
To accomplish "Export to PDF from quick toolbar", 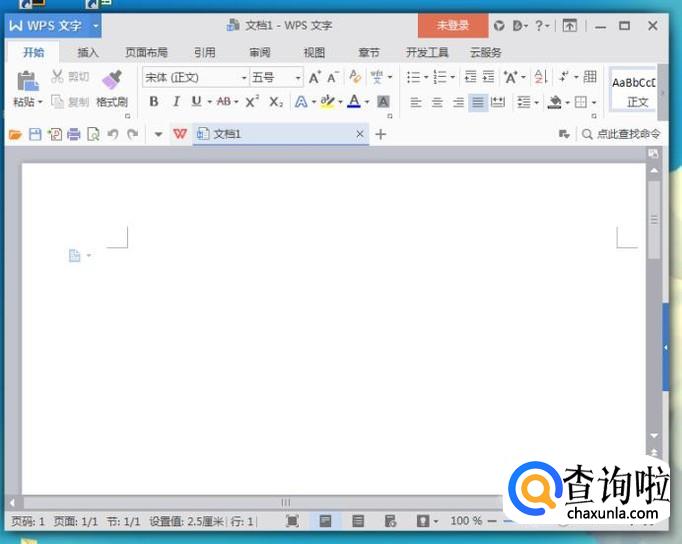I will tap(55, 134).
